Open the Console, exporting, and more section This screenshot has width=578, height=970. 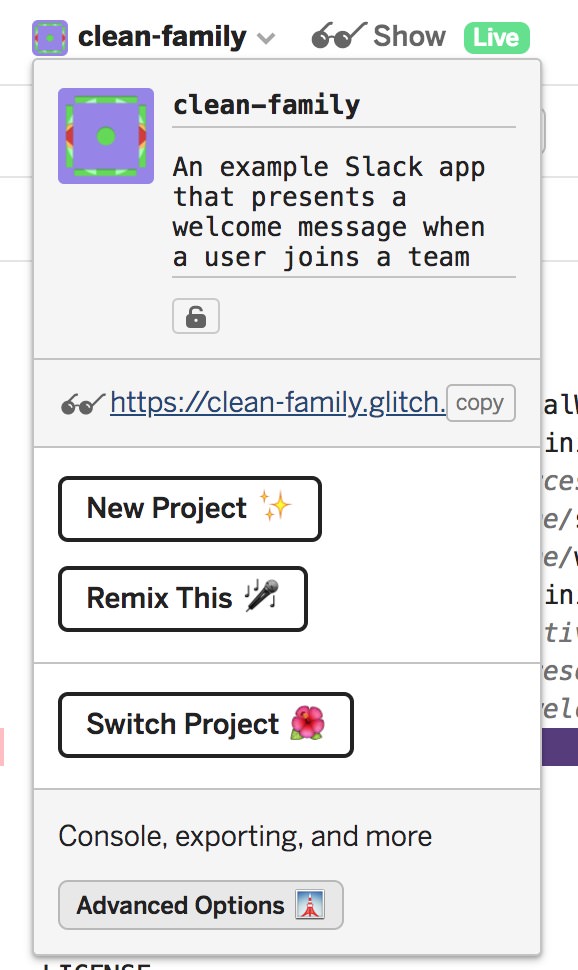click(245, 836)
